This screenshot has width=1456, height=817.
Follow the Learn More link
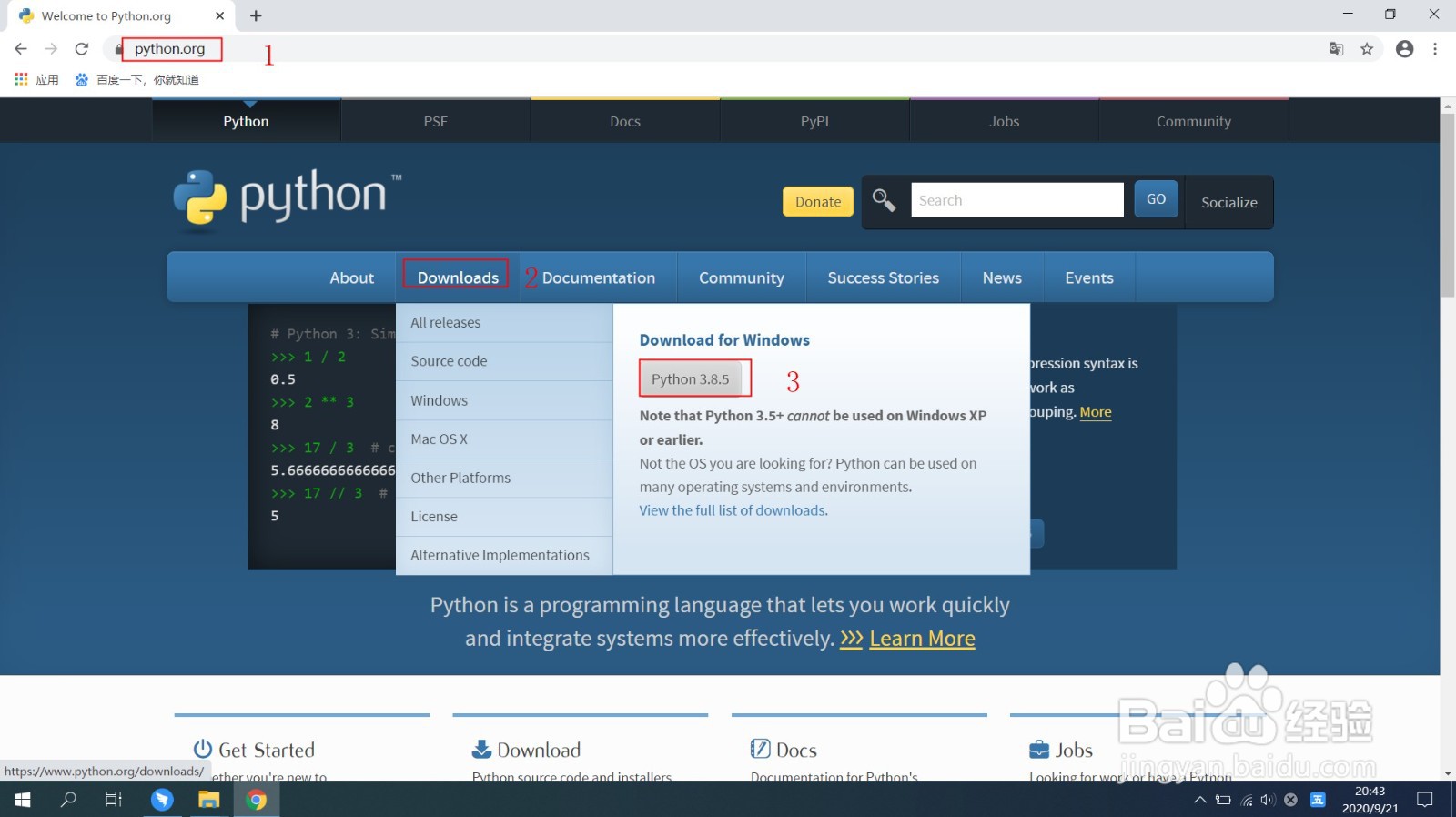pos(922,639)
